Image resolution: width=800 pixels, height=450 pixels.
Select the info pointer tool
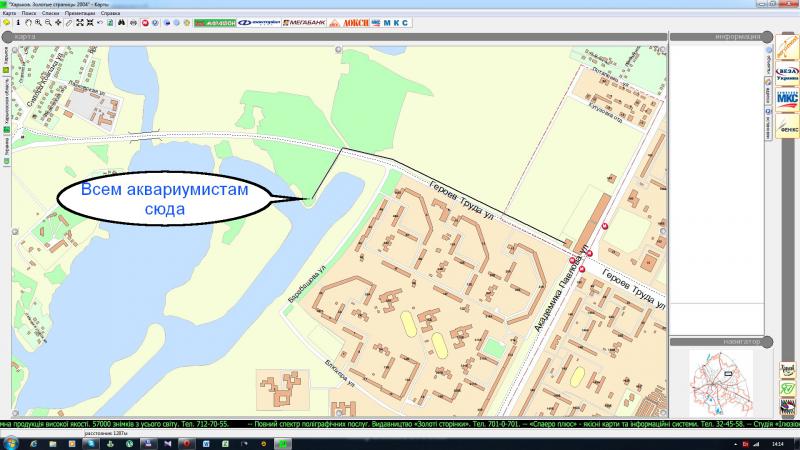click(x=18, y=22)
